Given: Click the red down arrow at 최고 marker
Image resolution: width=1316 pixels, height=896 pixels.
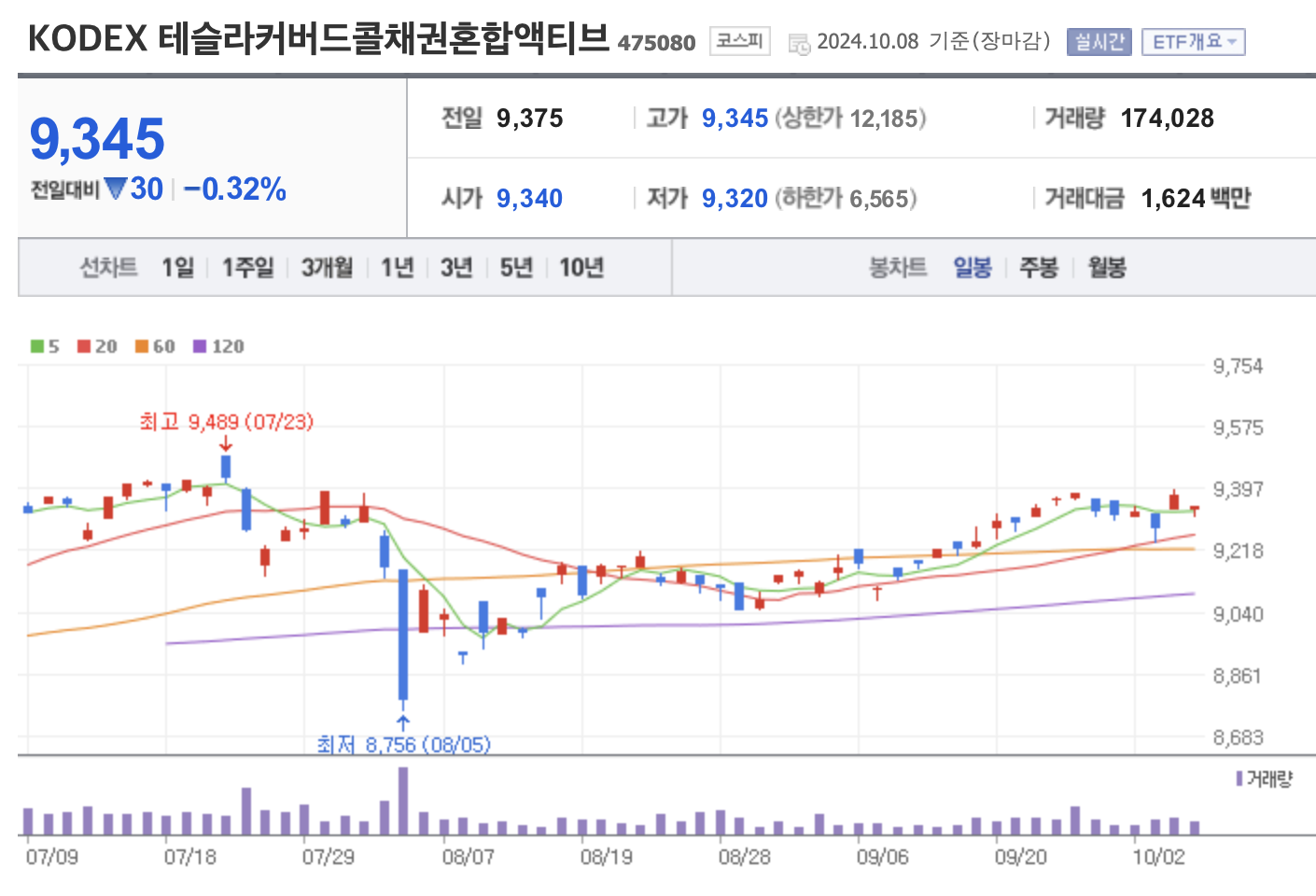Looking at the screenshot, I should (225, 443).
